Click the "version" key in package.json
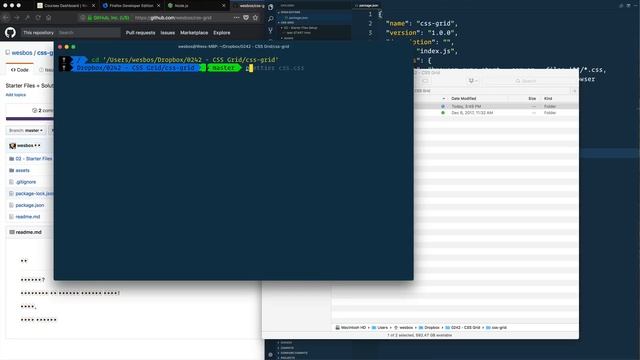Image resolution: width=640 pixels, height=360 pixels. pos(403,33)
